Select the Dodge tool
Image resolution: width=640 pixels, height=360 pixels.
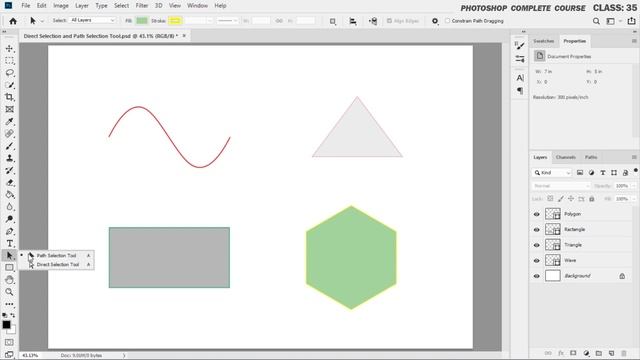point(9,219)
